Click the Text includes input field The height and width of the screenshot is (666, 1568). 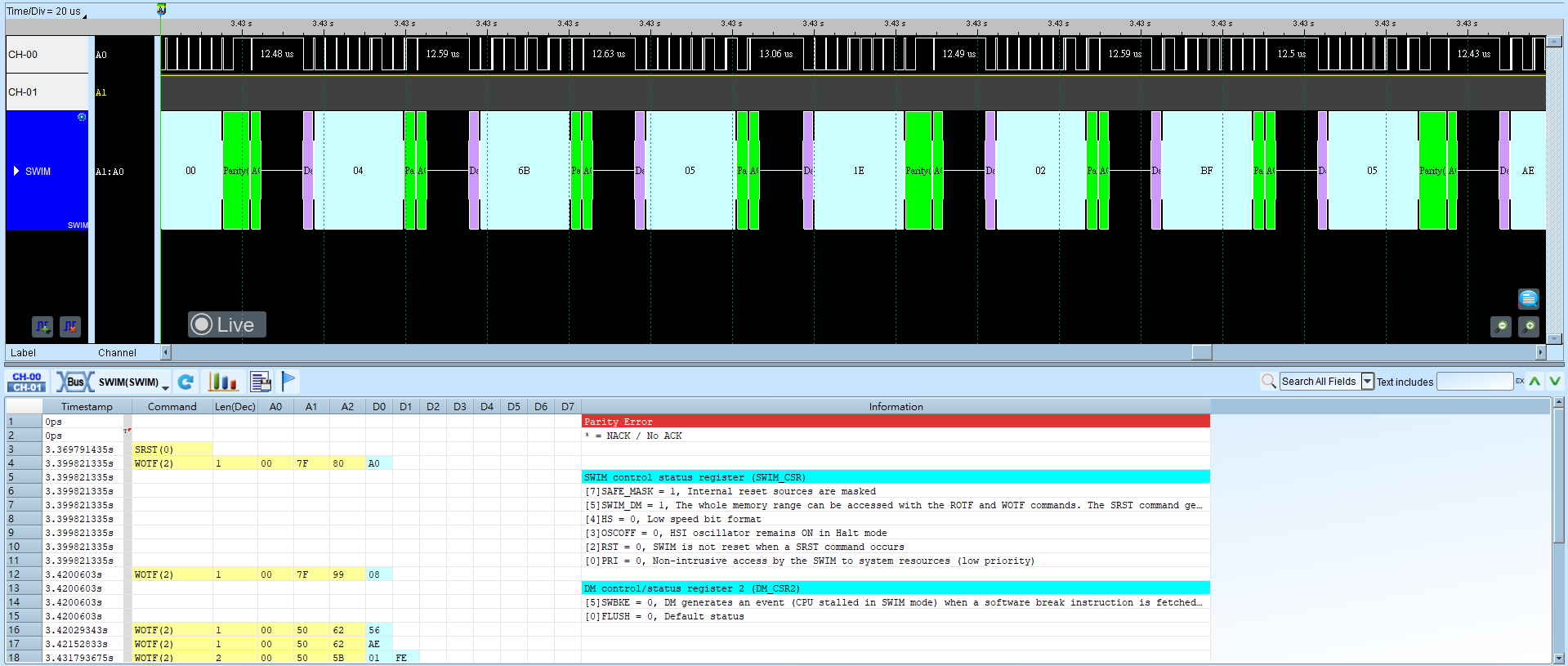1475,382
